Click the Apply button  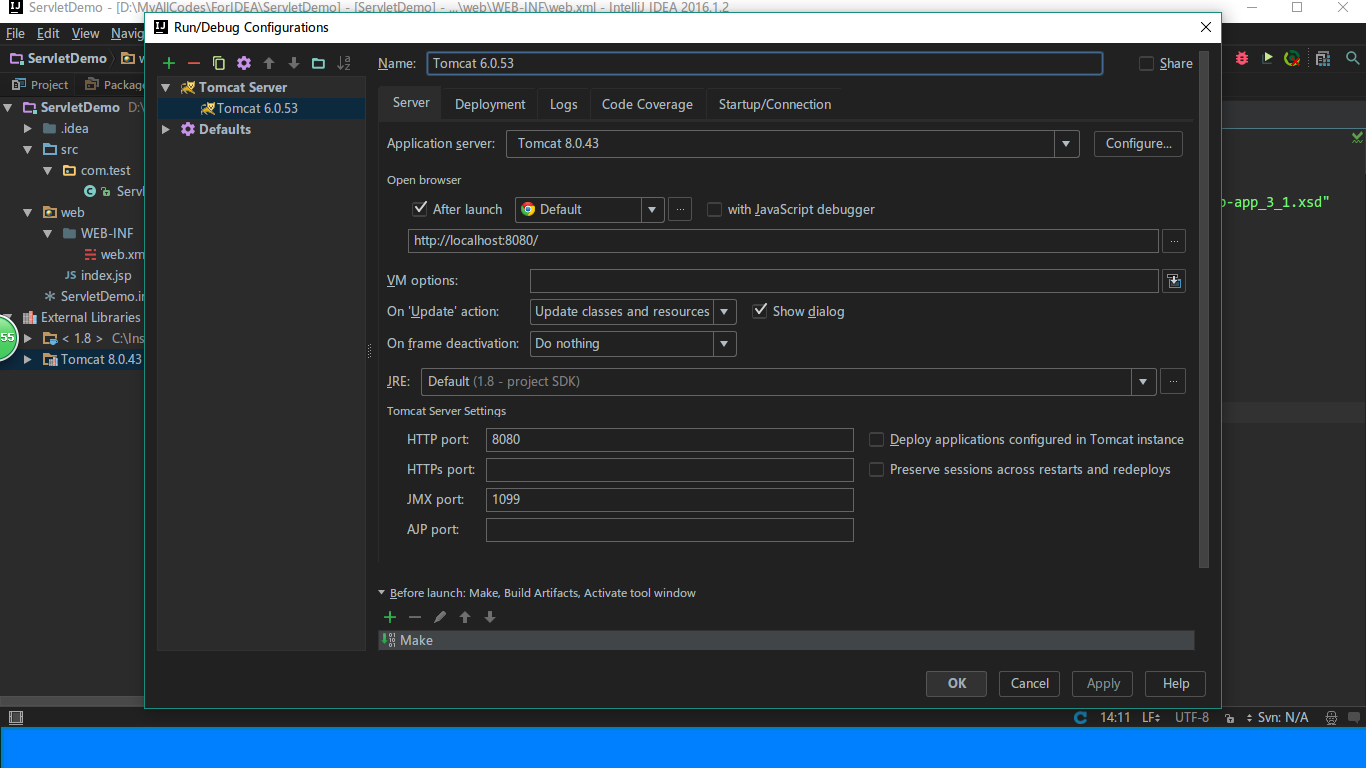point(1103,683)
